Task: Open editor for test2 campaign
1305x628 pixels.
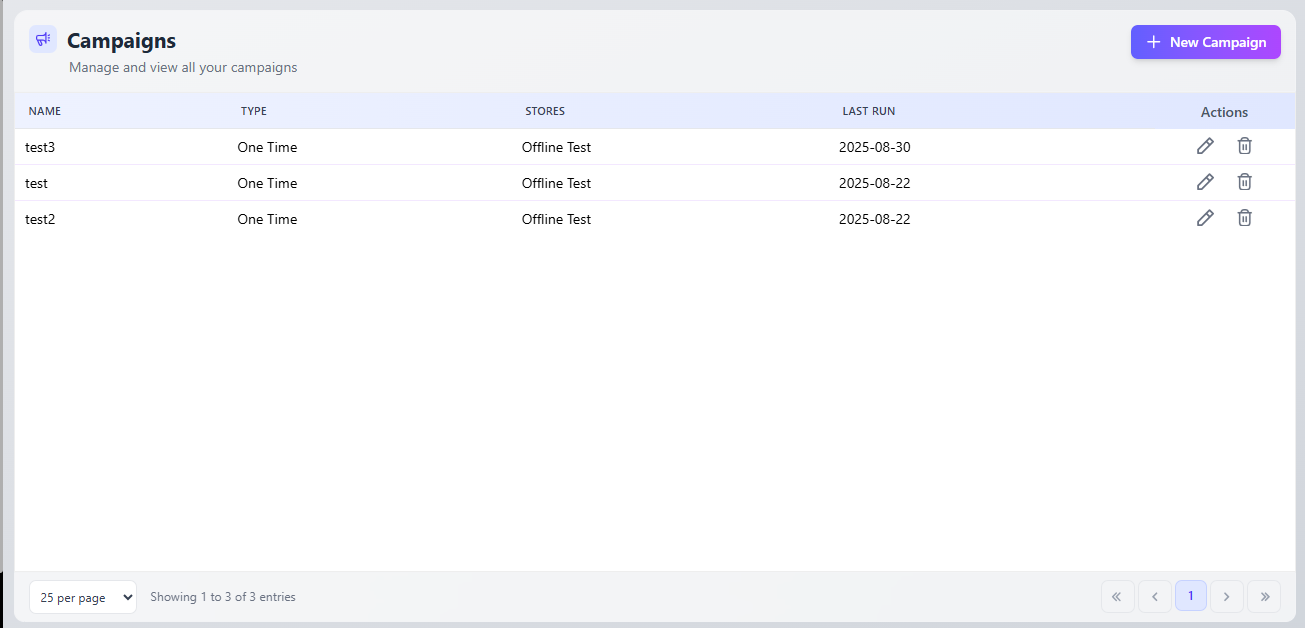Action: pos(1205,218)
